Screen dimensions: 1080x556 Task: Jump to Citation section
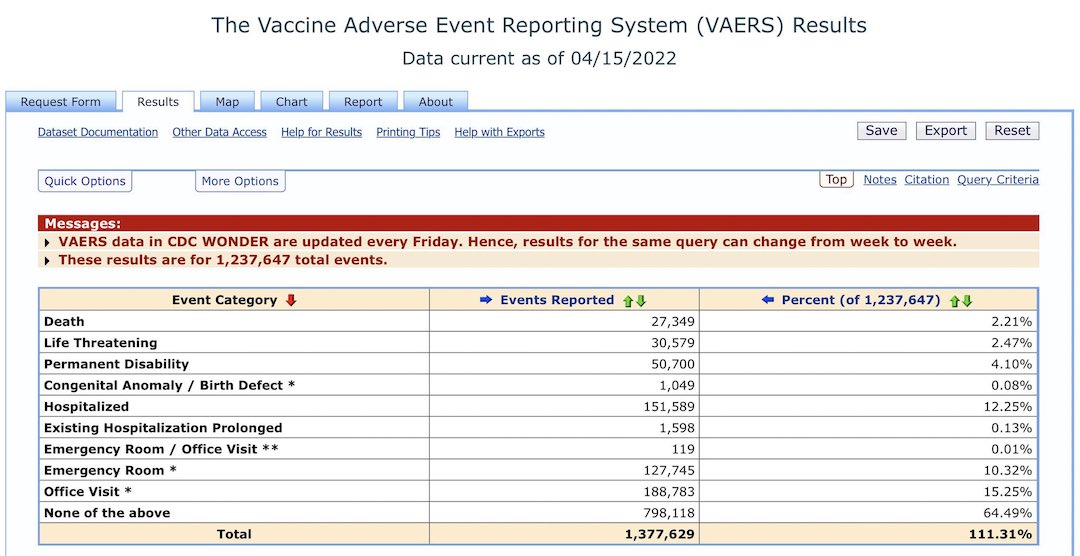[926, 180]
